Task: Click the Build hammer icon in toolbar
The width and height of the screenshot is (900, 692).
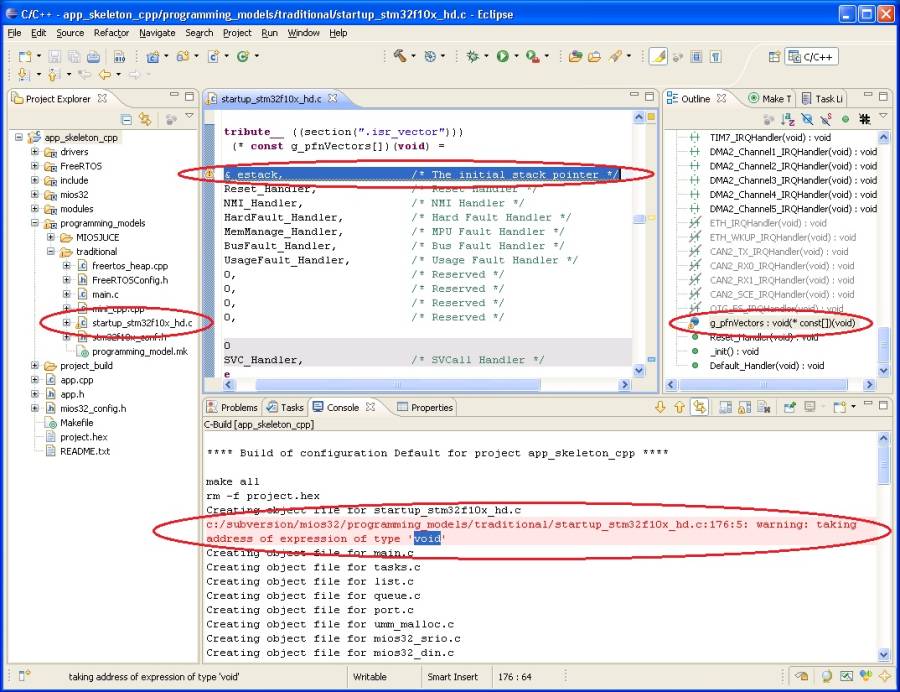Action: 400,57
